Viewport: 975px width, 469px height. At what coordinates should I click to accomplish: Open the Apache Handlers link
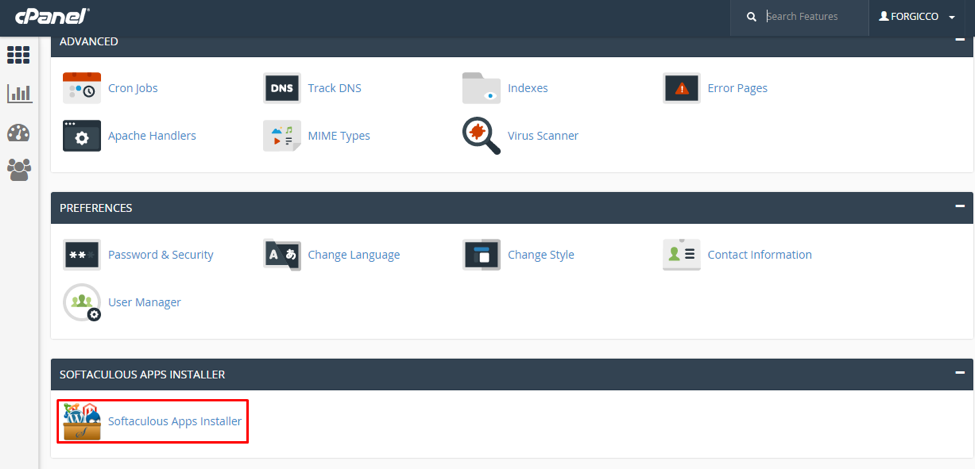152,135
